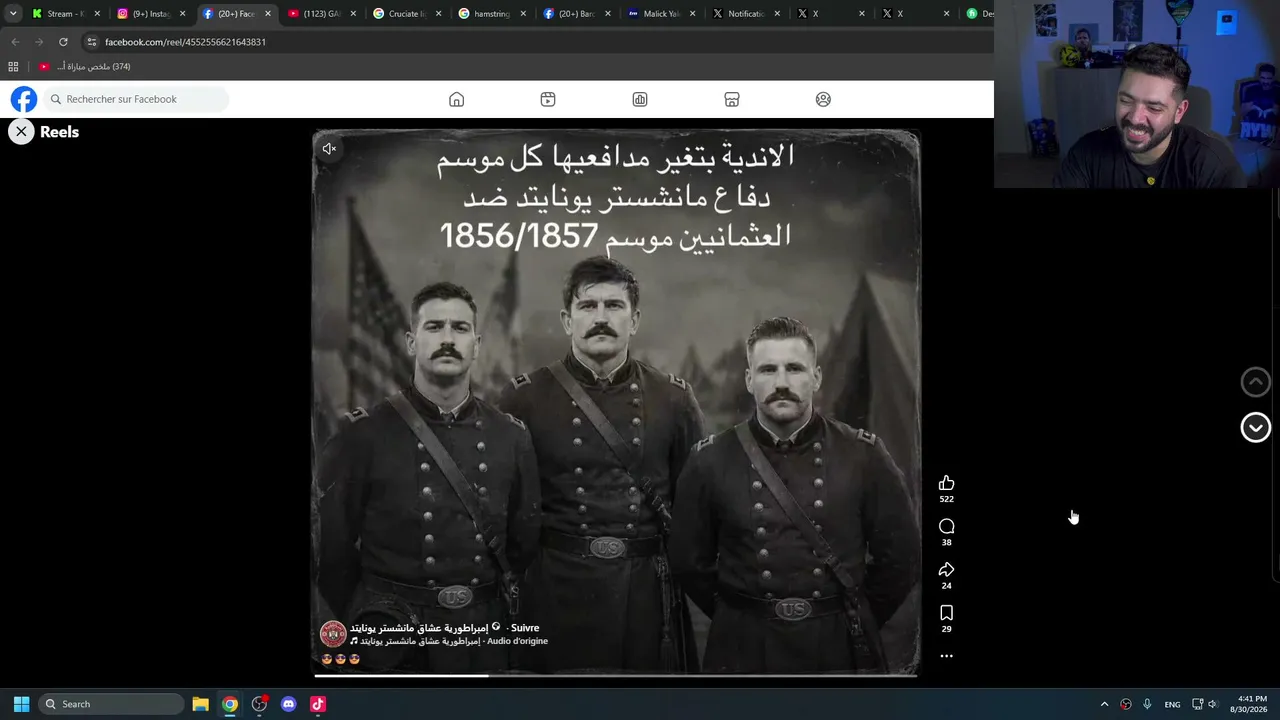The width and height of the screenshot is (1280, 720).
Task: Seek using the reel progress bar
Action: pos(616,675)
